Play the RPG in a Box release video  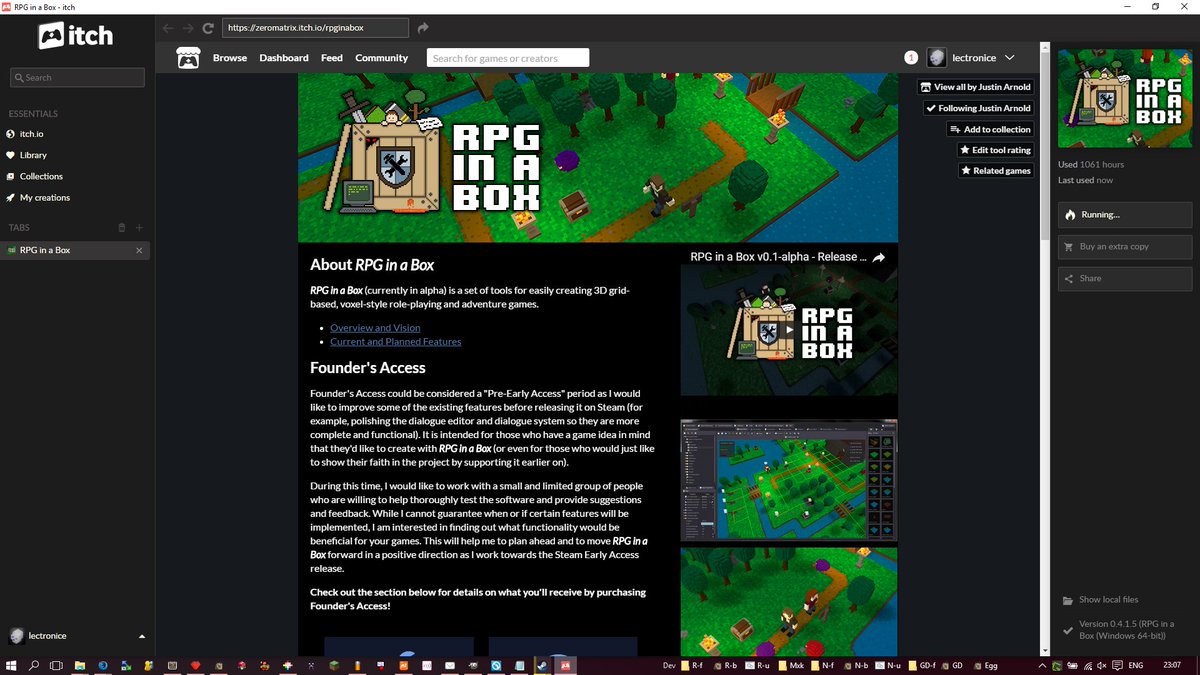tap(789, 330)
